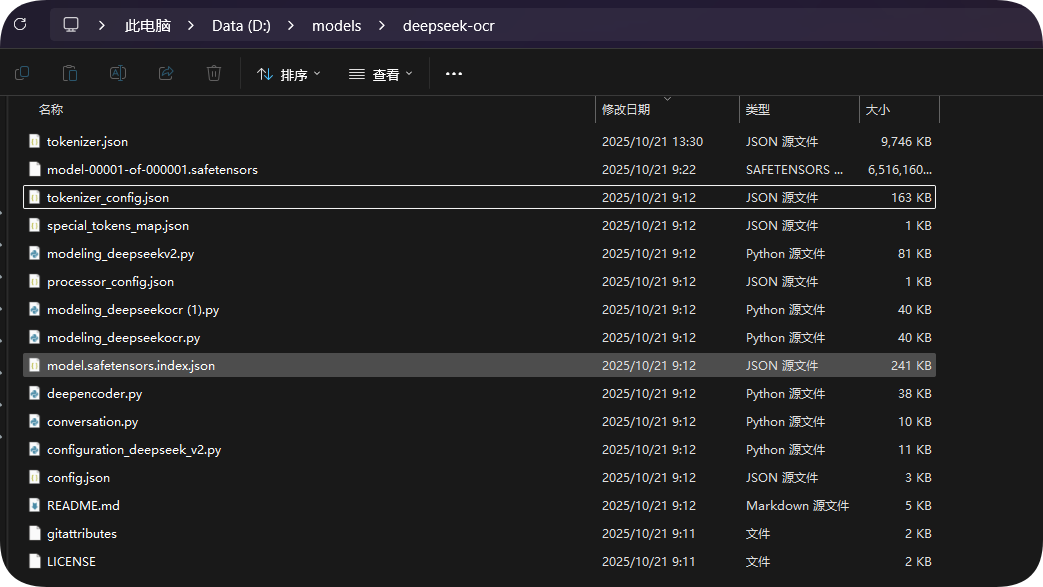Select conversation.py file name

(x=92, y=421)
